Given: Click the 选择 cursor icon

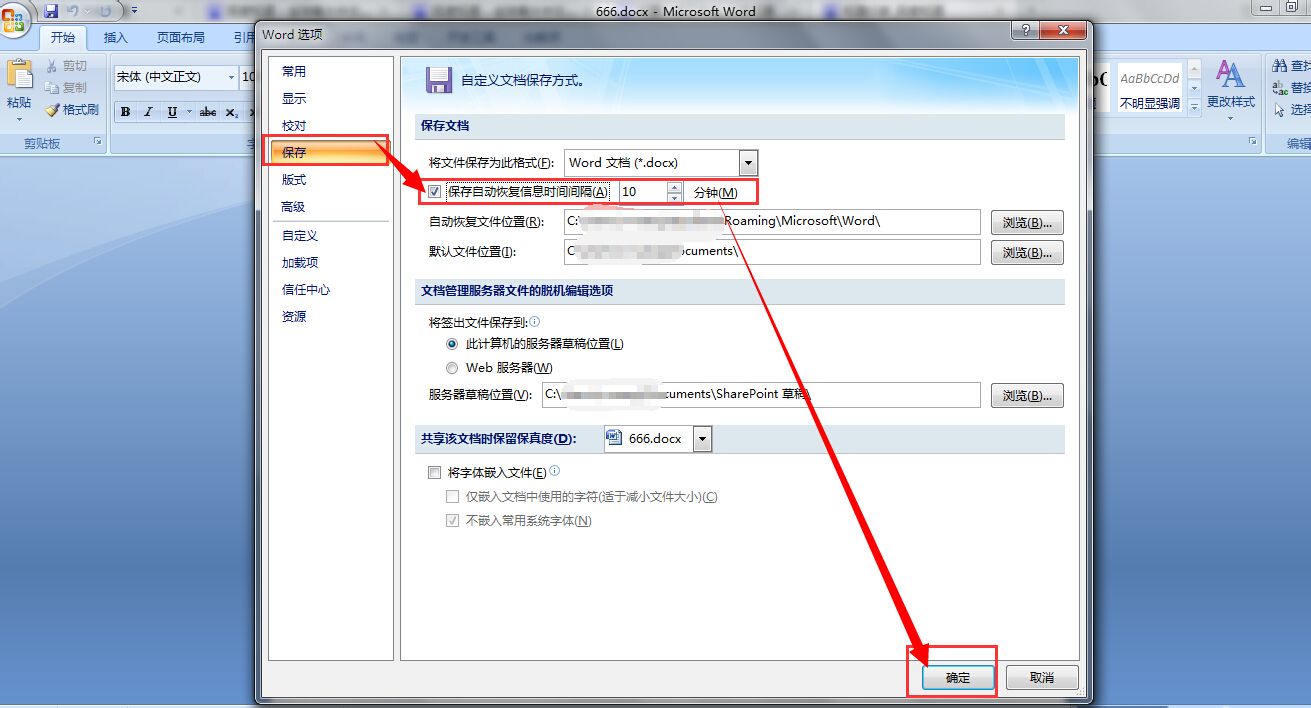Looking at the screenshot, I should pos(1281,110).
